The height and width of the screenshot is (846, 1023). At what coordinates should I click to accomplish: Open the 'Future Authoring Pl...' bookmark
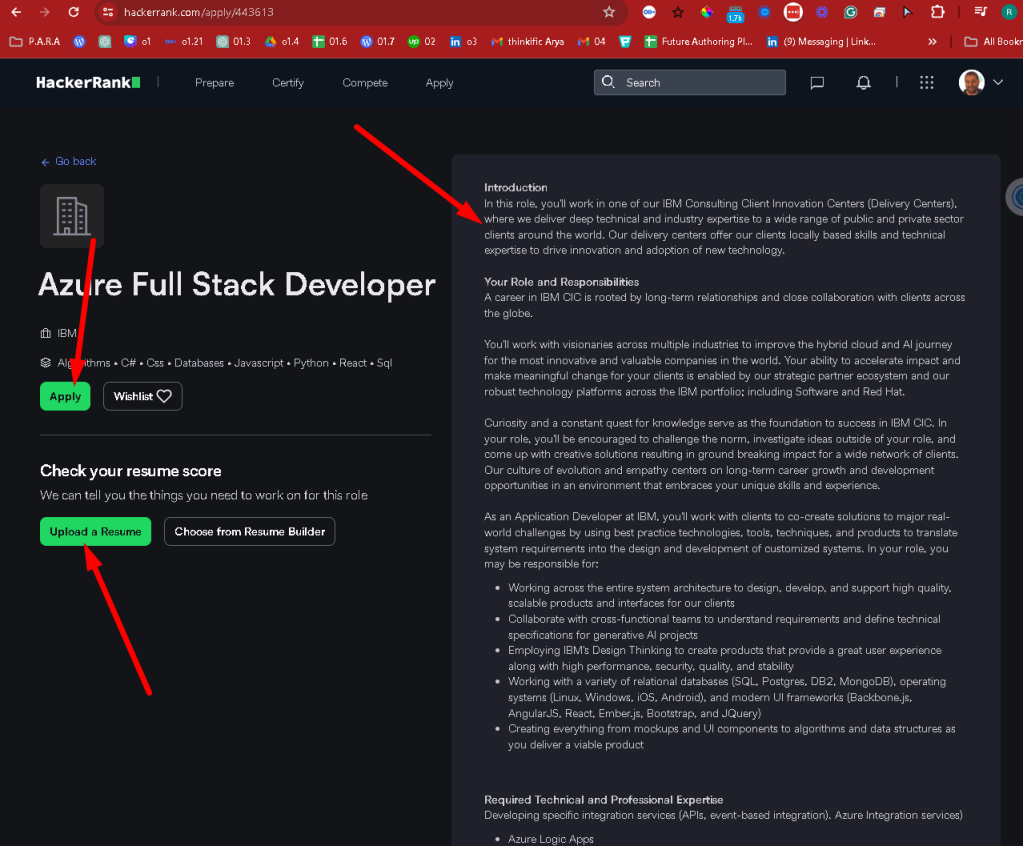(698, 41)
